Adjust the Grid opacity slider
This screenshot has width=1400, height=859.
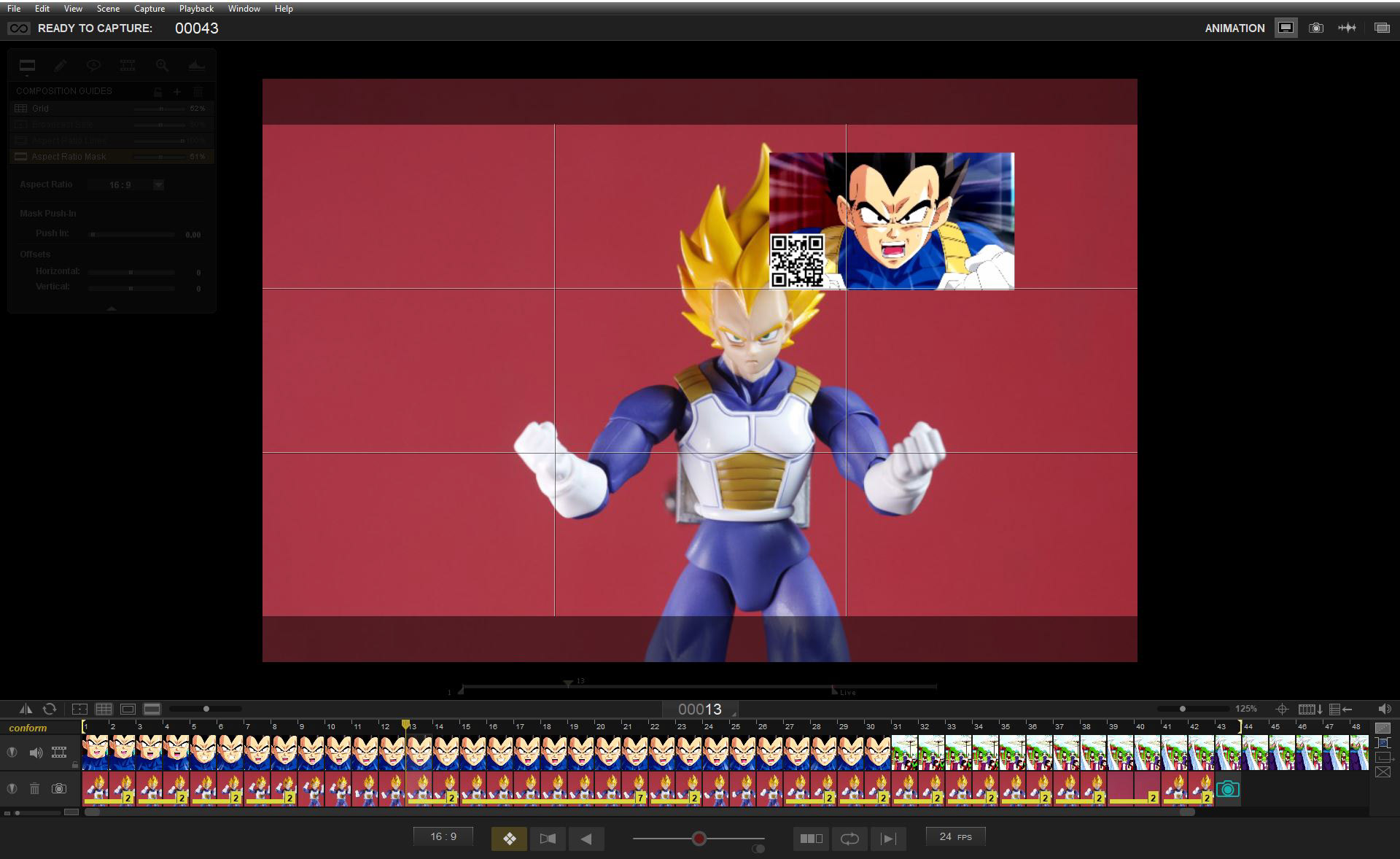coord(161,109)
